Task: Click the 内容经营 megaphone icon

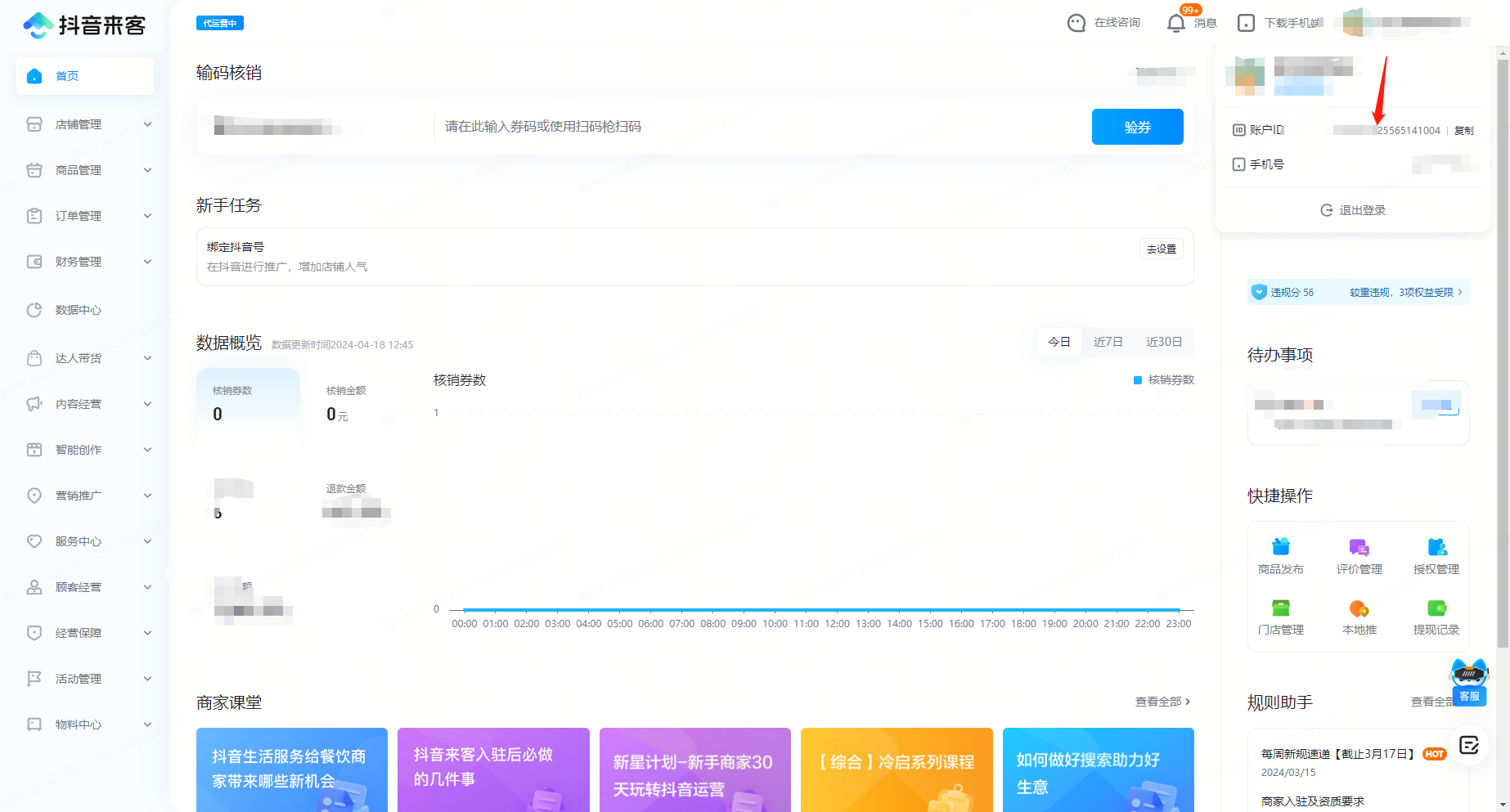Action: pos(34,404)
